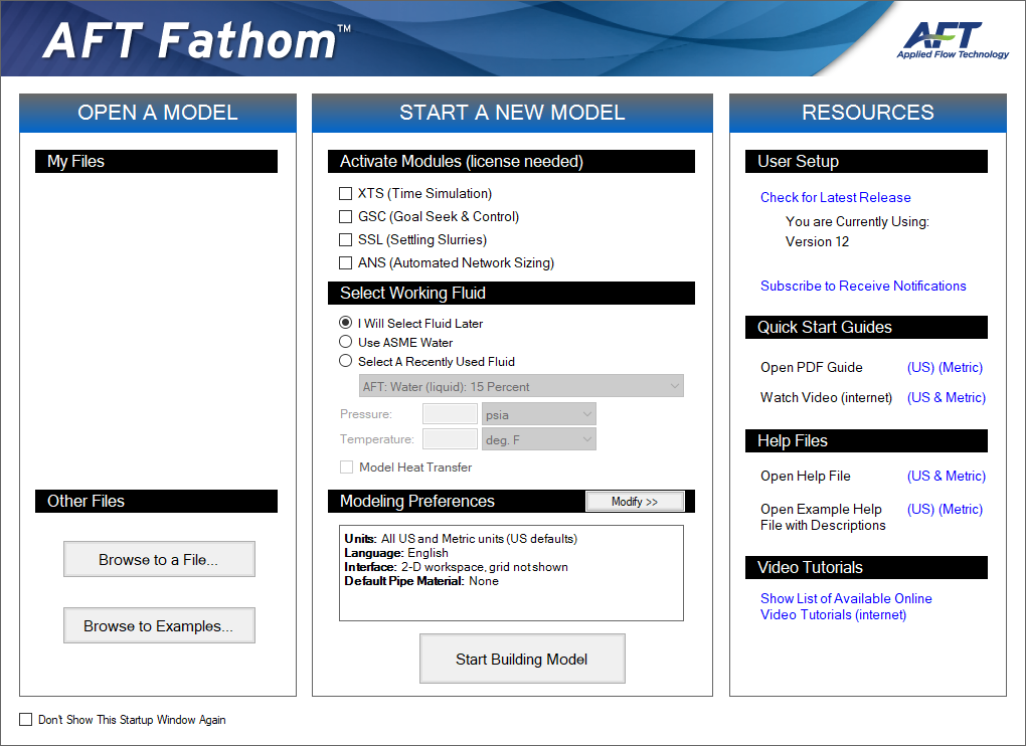This screenshot has height=746, width=1026.
Task: Click the 'Select Working Fluid' header
Action: (x=511, y=293)
